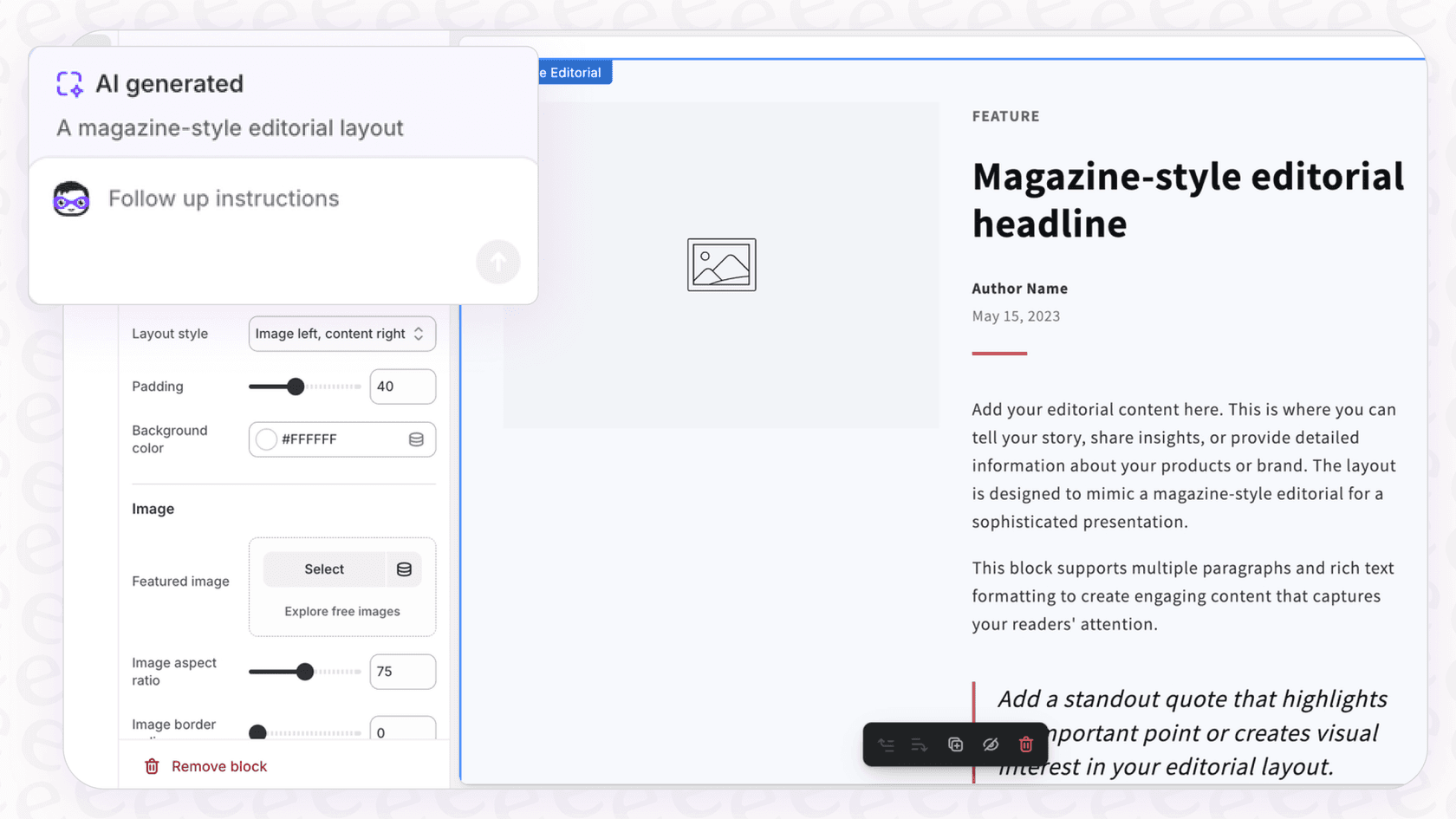Move the quote block down
The height and width of the screenshot is (819, 1456).
920,744
